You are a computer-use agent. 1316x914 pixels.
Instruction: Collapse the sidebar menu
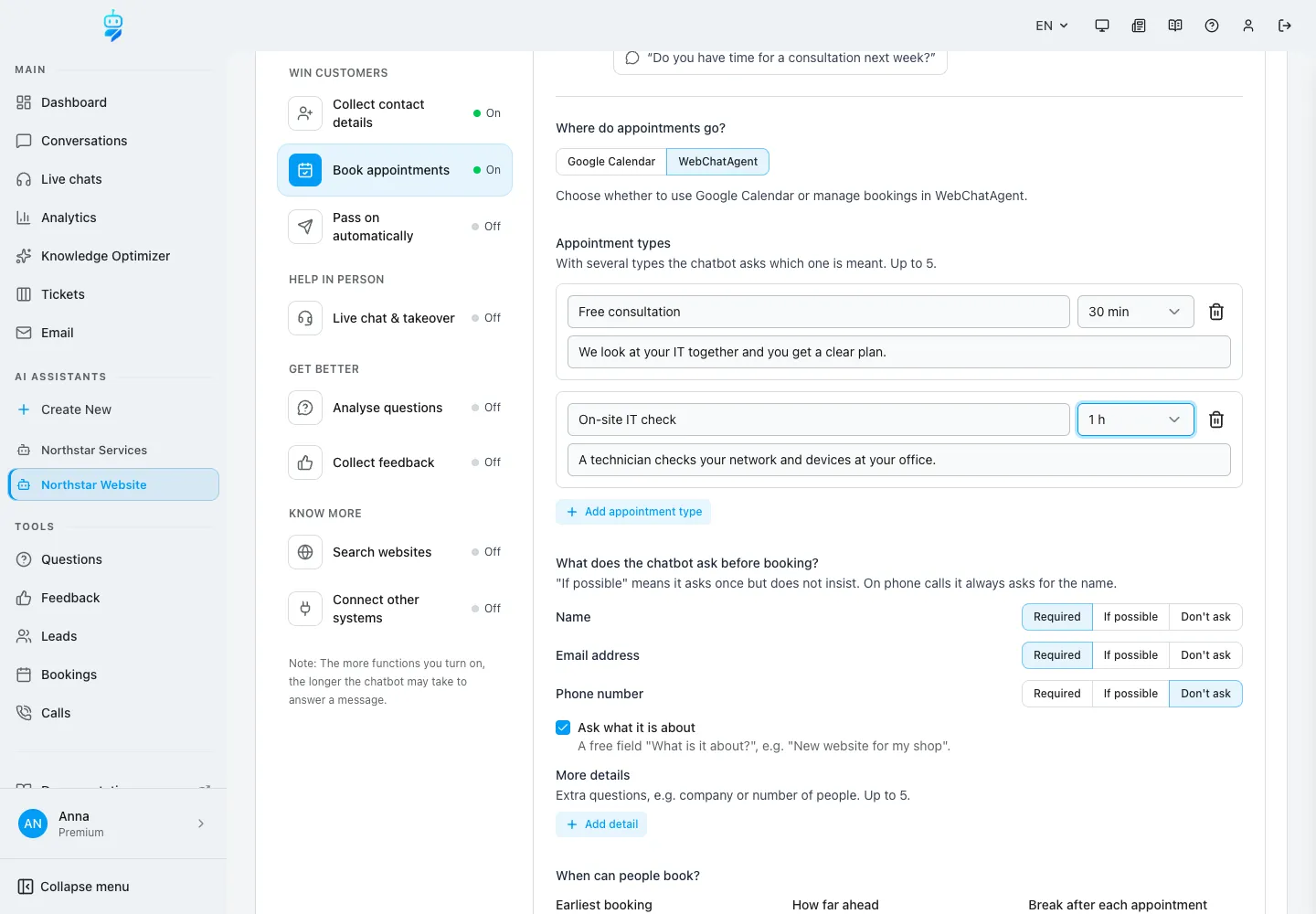click(73, 887)
